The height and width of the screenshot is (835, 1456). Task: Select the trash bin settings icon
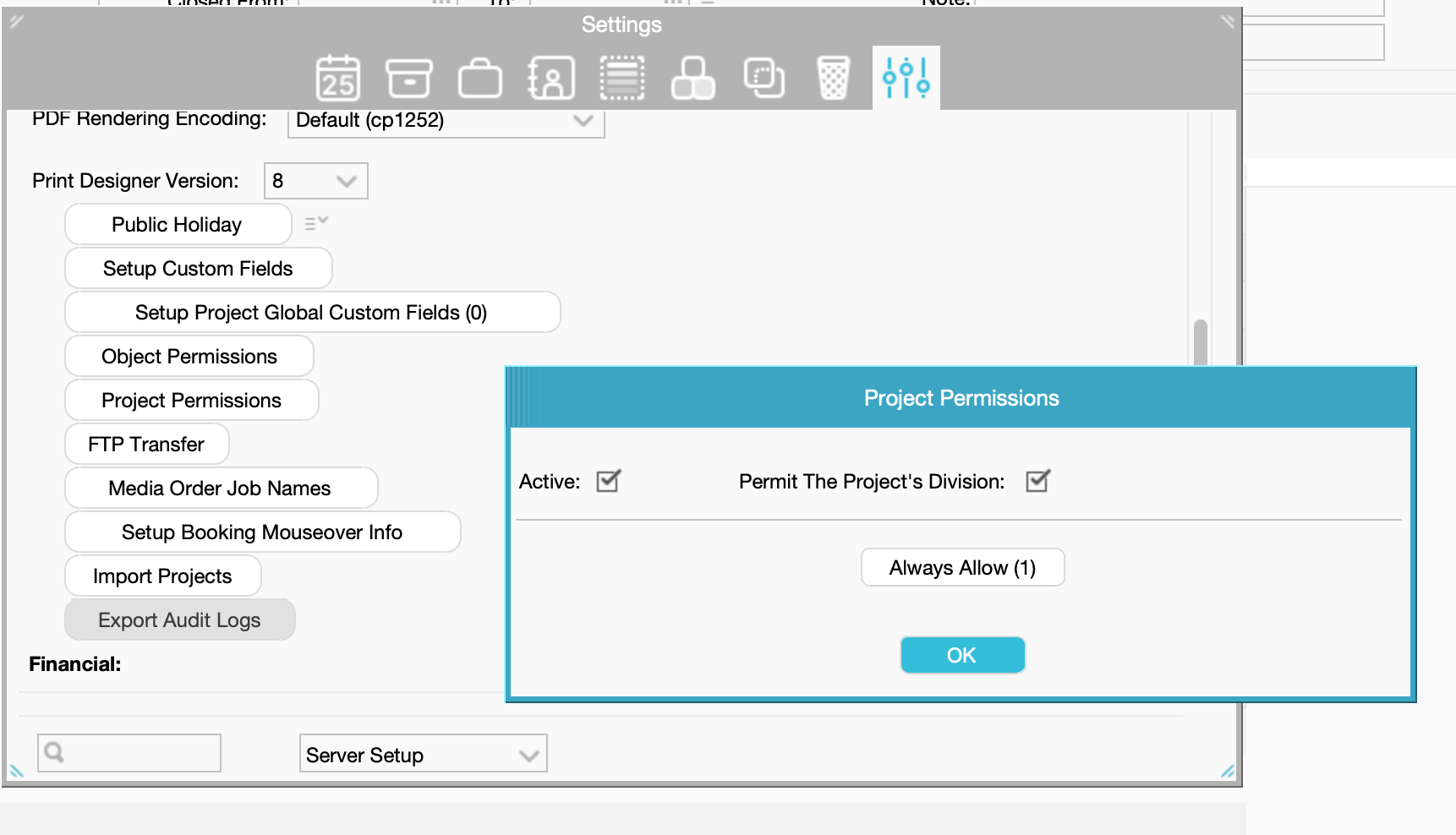click(834, 79)
